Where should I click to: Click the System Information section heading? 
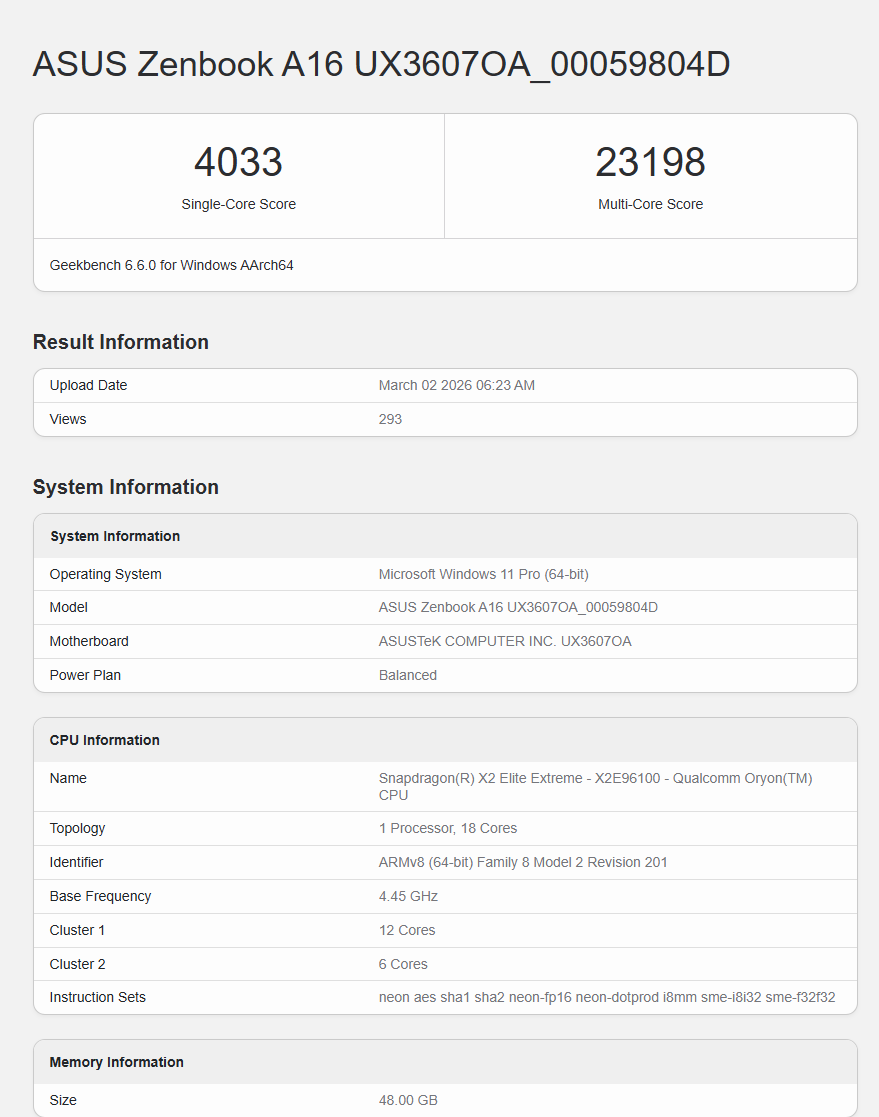click(x=126, y=487)
